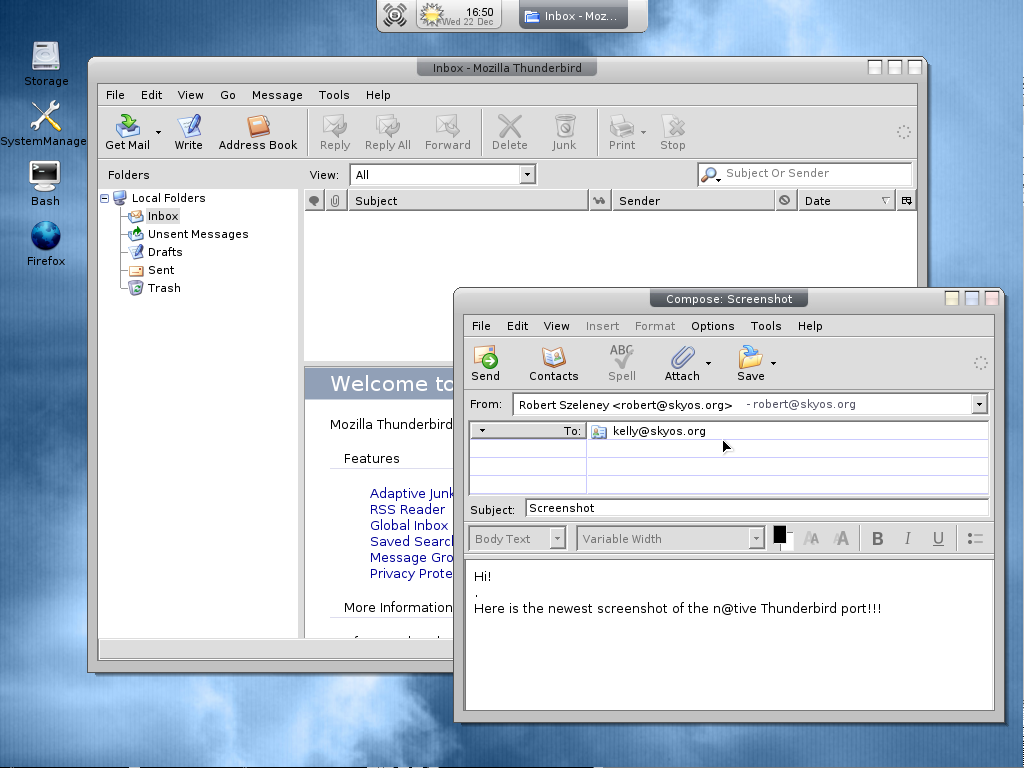Open Tools menu in main window

[334, 95]
